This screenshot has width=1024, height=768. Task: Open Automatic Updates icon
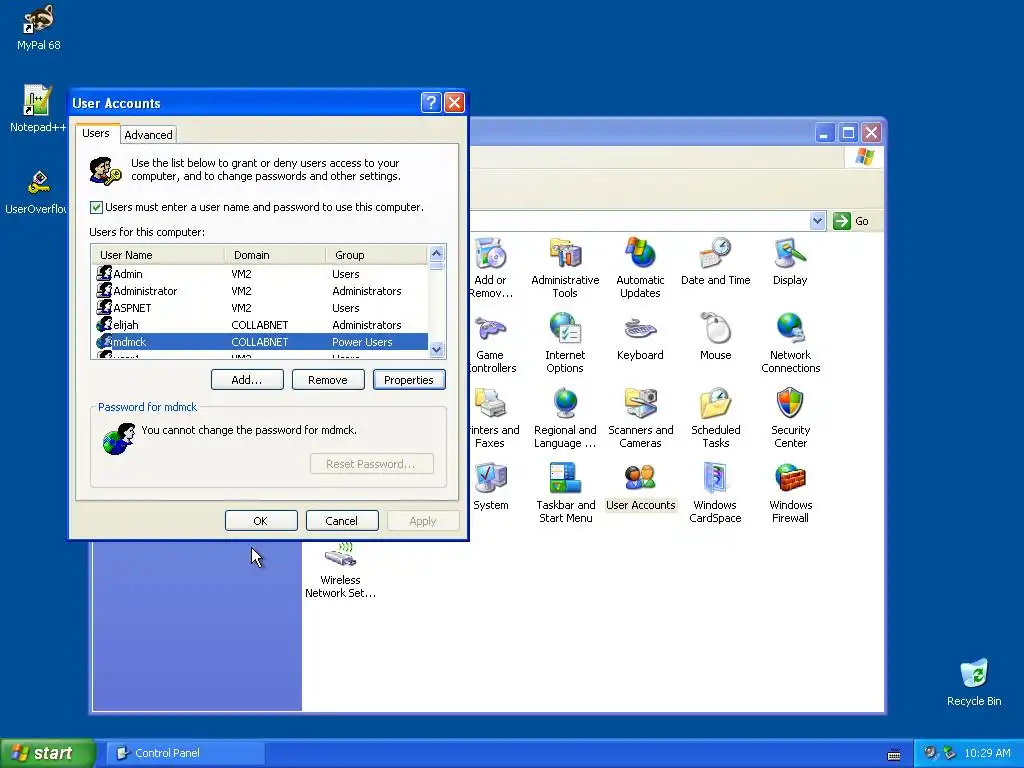coord(640,268)
